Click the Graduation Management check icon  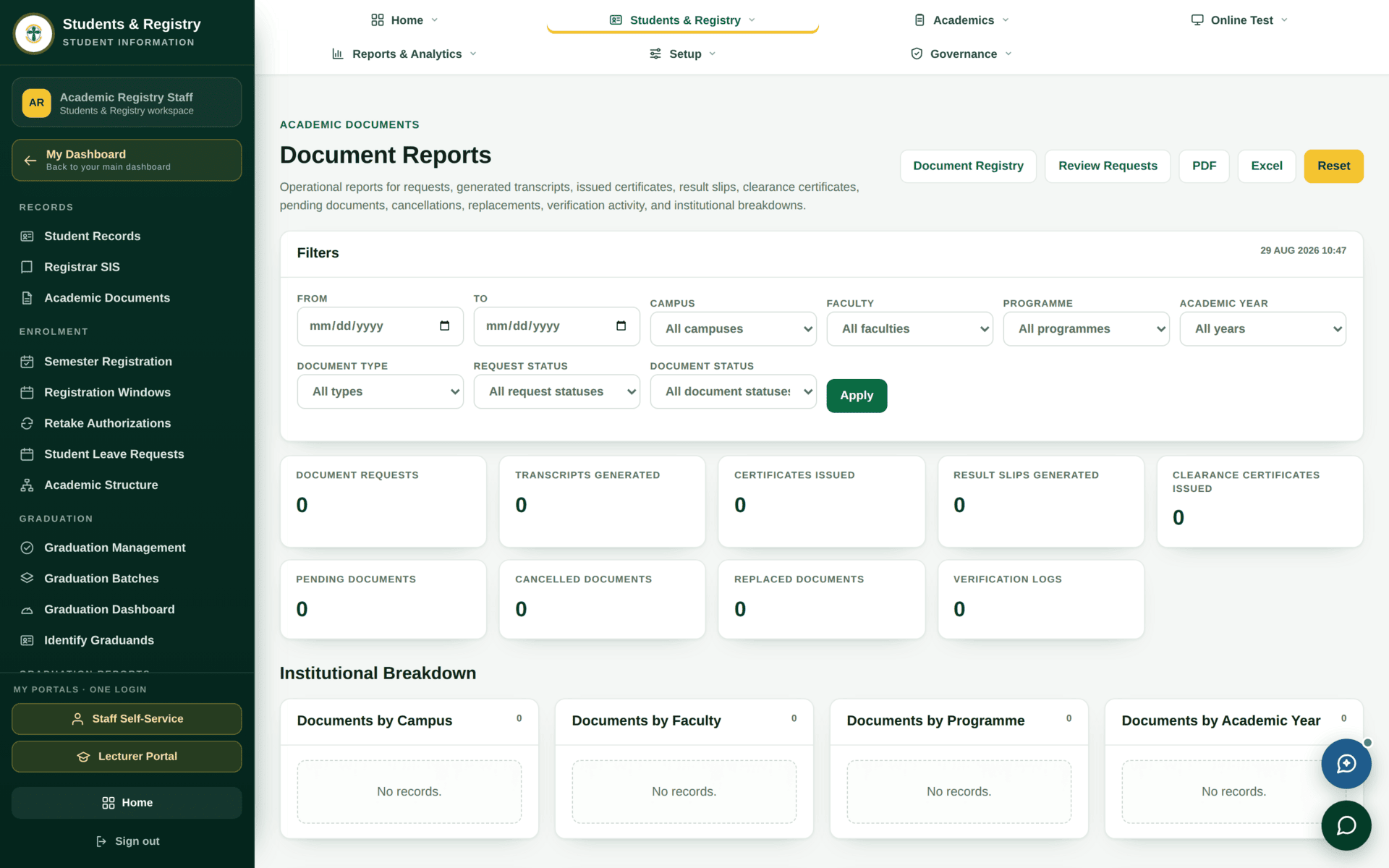[27, 548]
